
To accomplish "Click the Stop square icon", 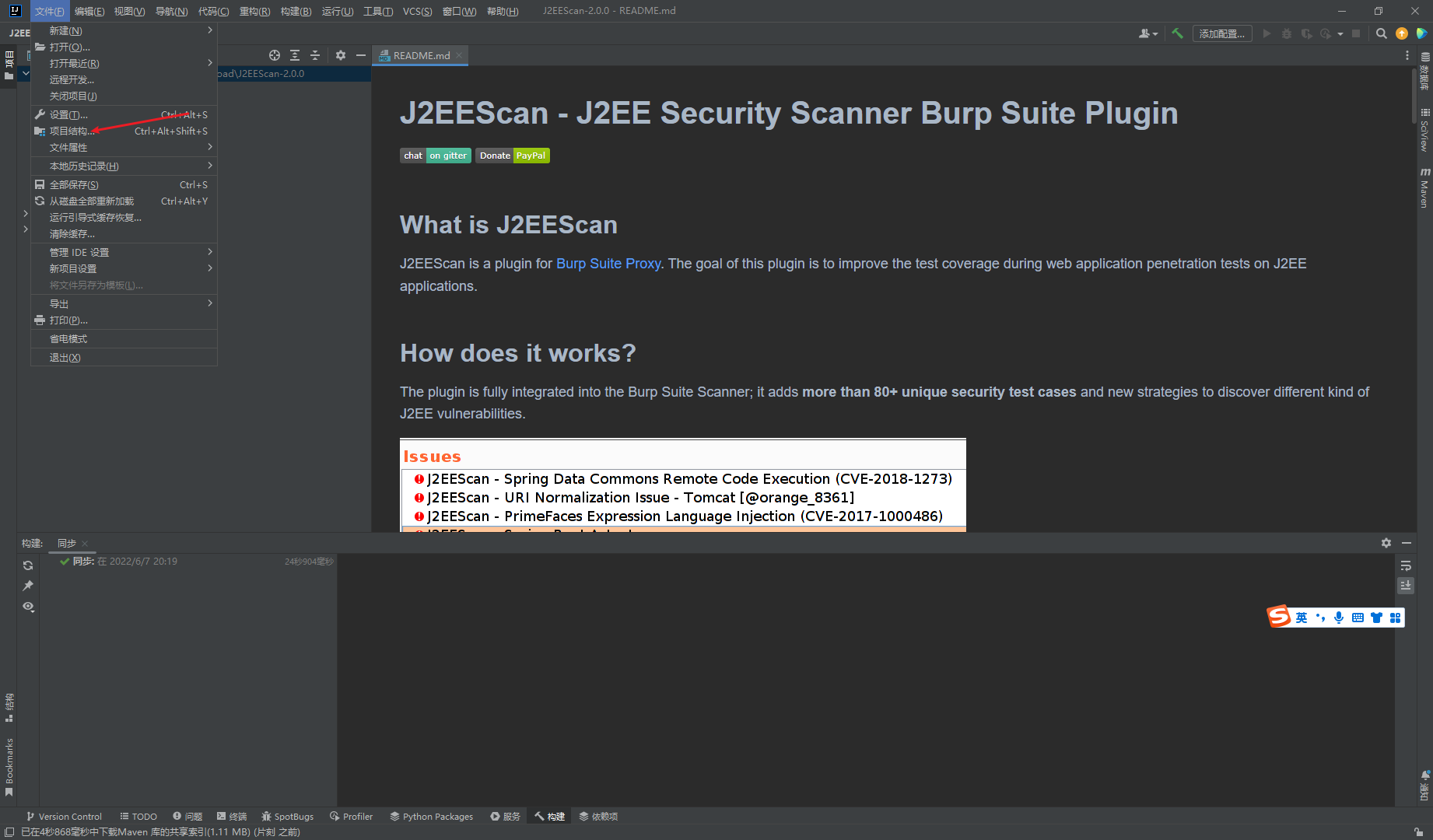I will (x=1356, y=33).
